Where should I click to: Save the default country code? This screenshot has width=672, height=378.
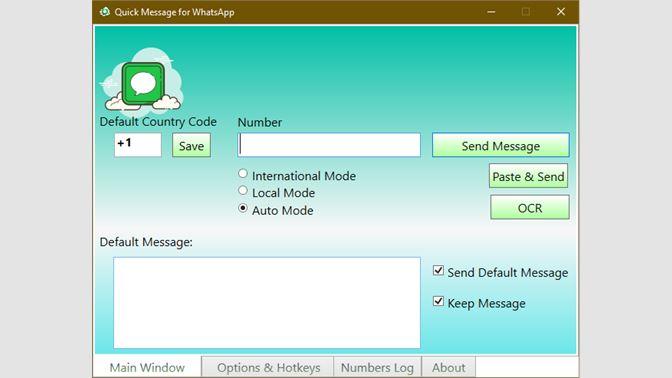(x=191, y=146)
